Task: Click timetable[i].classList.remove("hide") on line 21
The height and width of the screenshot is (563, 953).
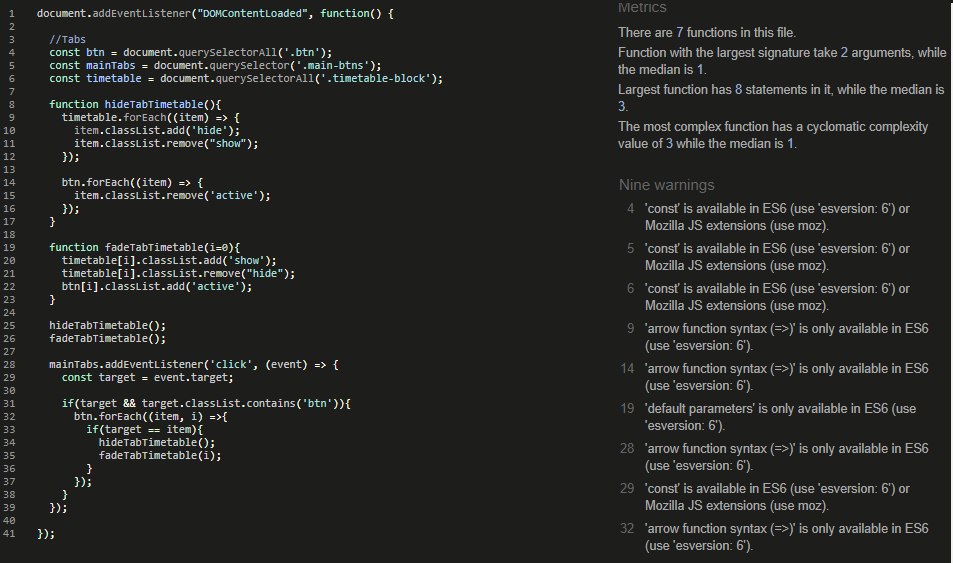Action: point(178,274)
